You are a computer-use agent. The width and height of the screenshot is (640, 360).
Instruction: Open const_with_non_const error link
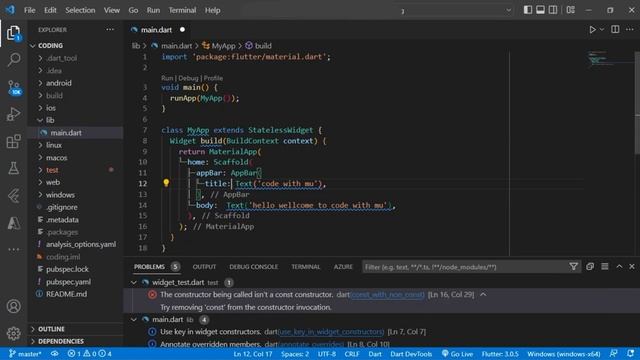pyautogui.click(x=387, y=294)
